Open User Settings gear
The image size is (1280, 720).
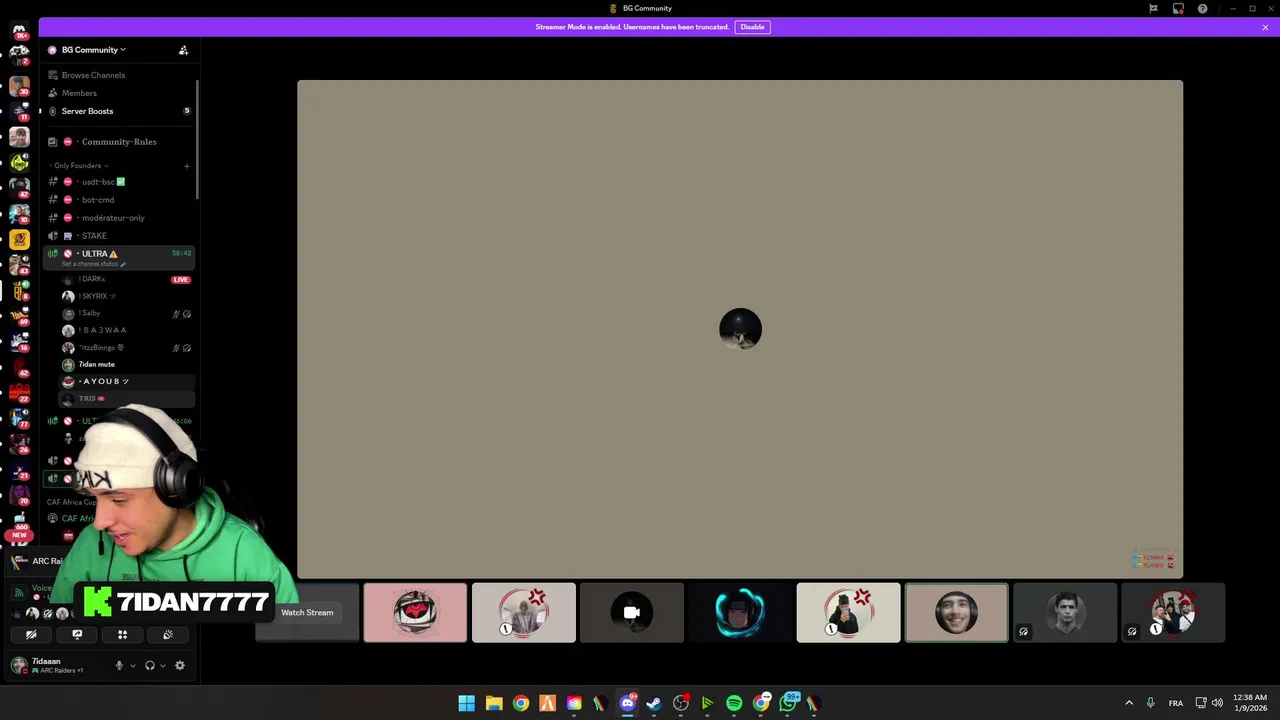click(180, 665)
